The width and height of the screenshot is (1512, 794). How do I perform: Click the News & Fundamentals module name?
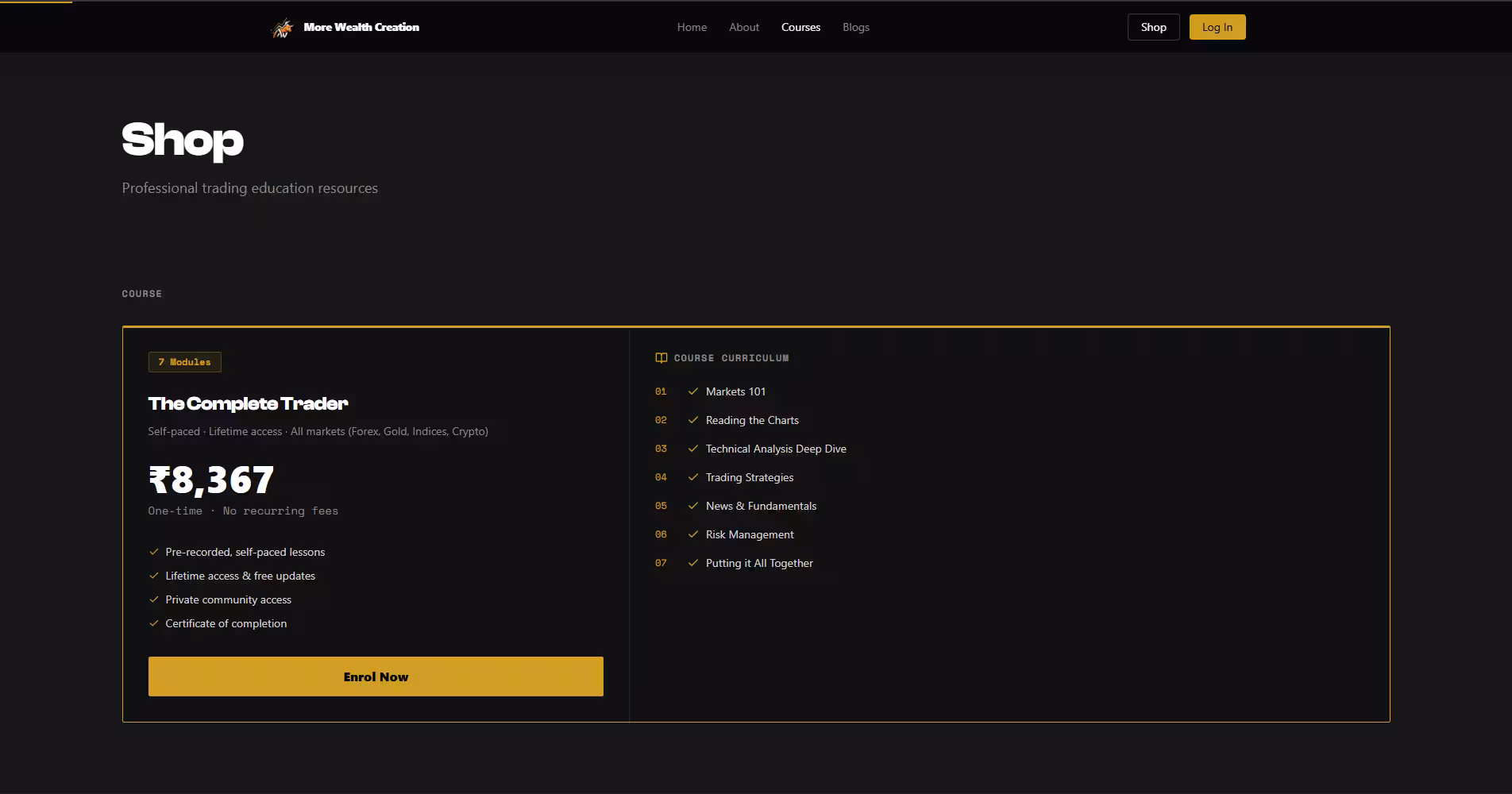click(x=761, y=506)
